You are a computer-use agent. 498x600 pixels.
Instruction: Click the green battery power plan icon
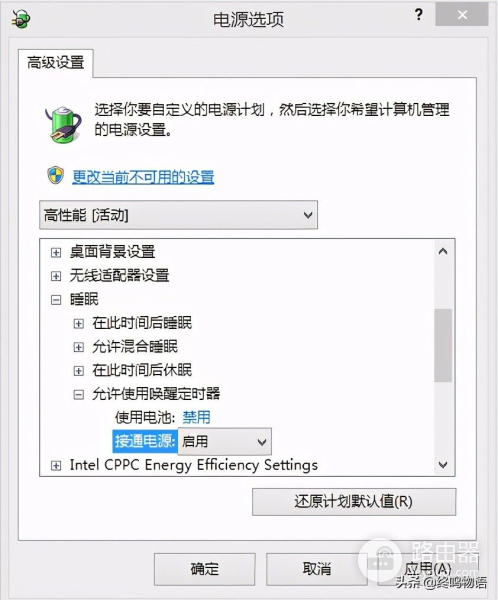pos(63,124)
